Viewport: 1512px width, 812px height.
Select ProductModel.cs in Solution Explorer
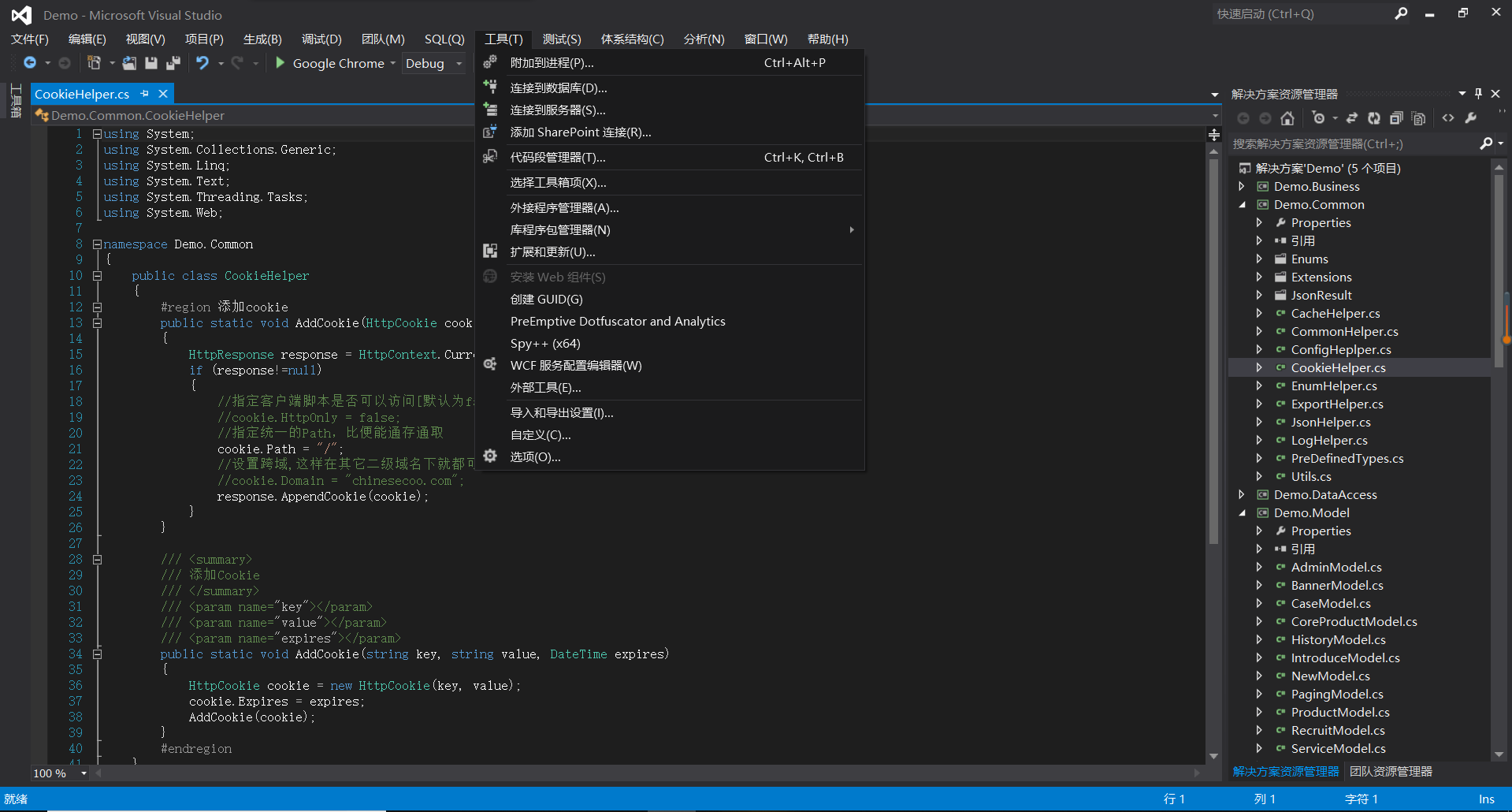(x=1340, y=713)
